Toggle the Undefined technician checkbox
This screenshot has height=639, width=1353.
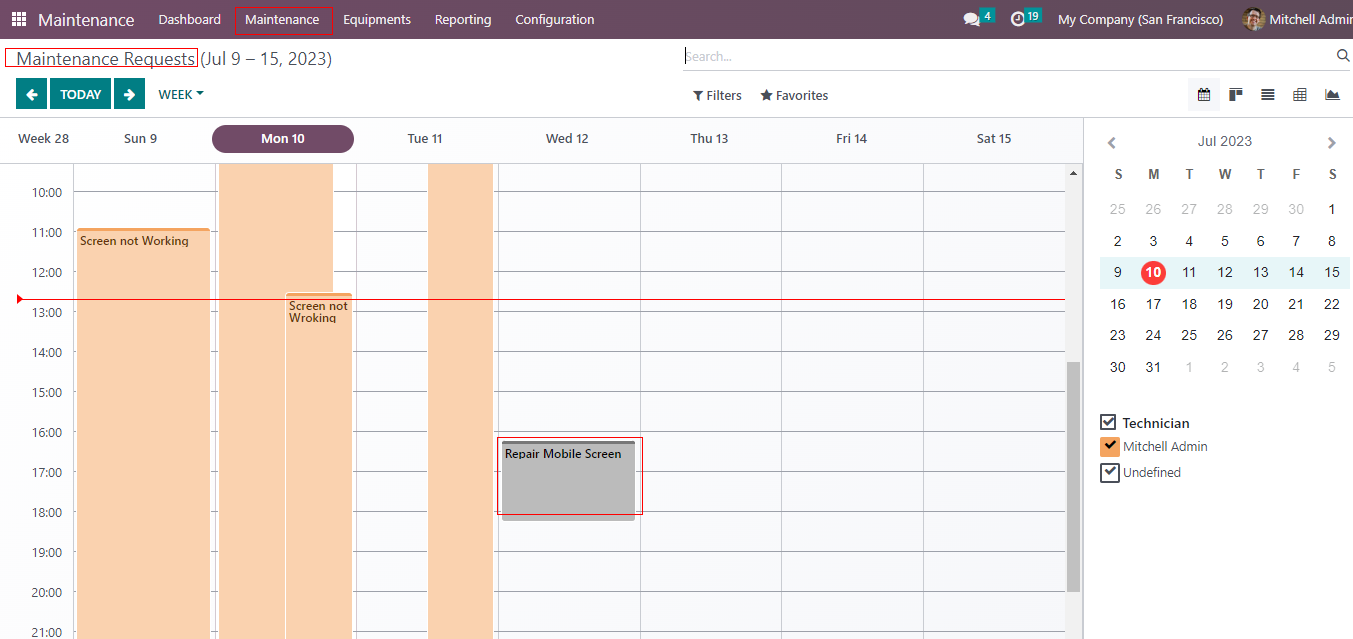click(x=1109, y=472)
